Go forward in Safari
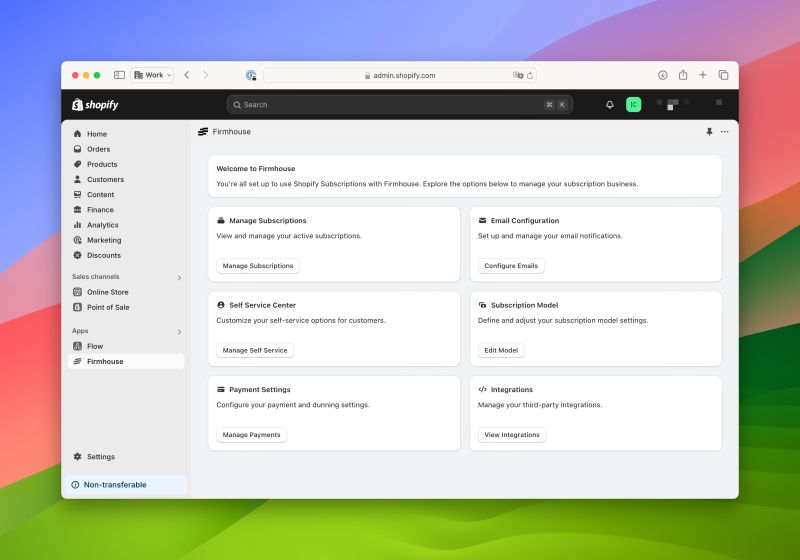Screen dimensions: 800x560 206,75
